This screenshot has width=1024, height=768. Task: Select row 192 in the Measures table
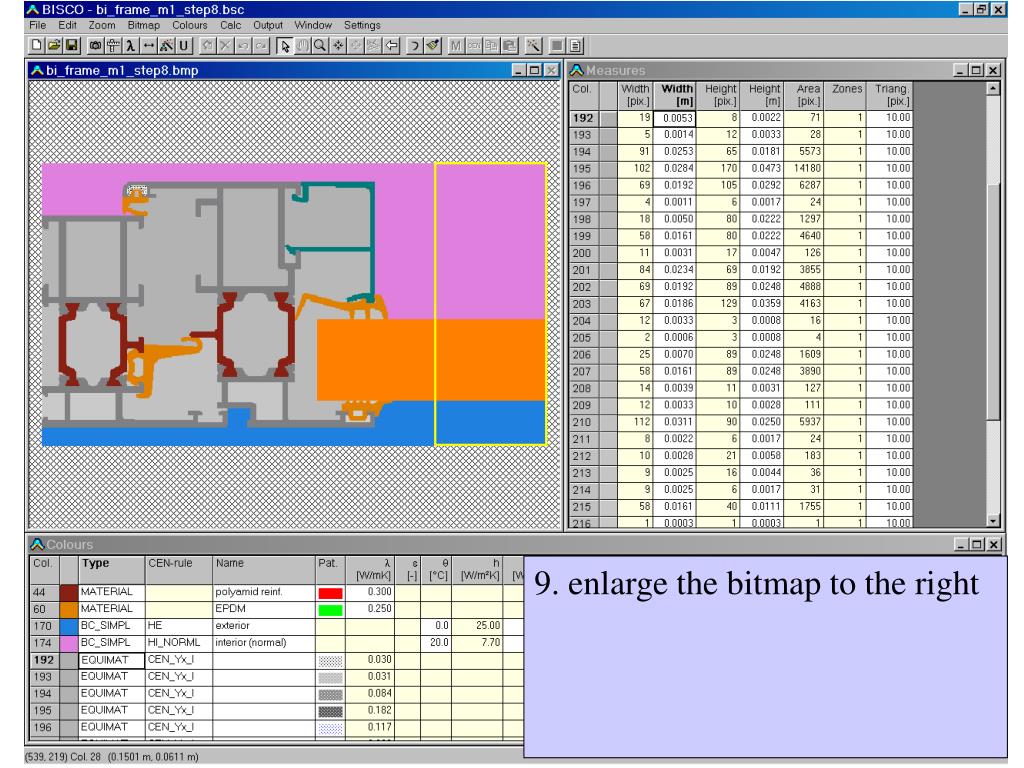pos(583,118)
